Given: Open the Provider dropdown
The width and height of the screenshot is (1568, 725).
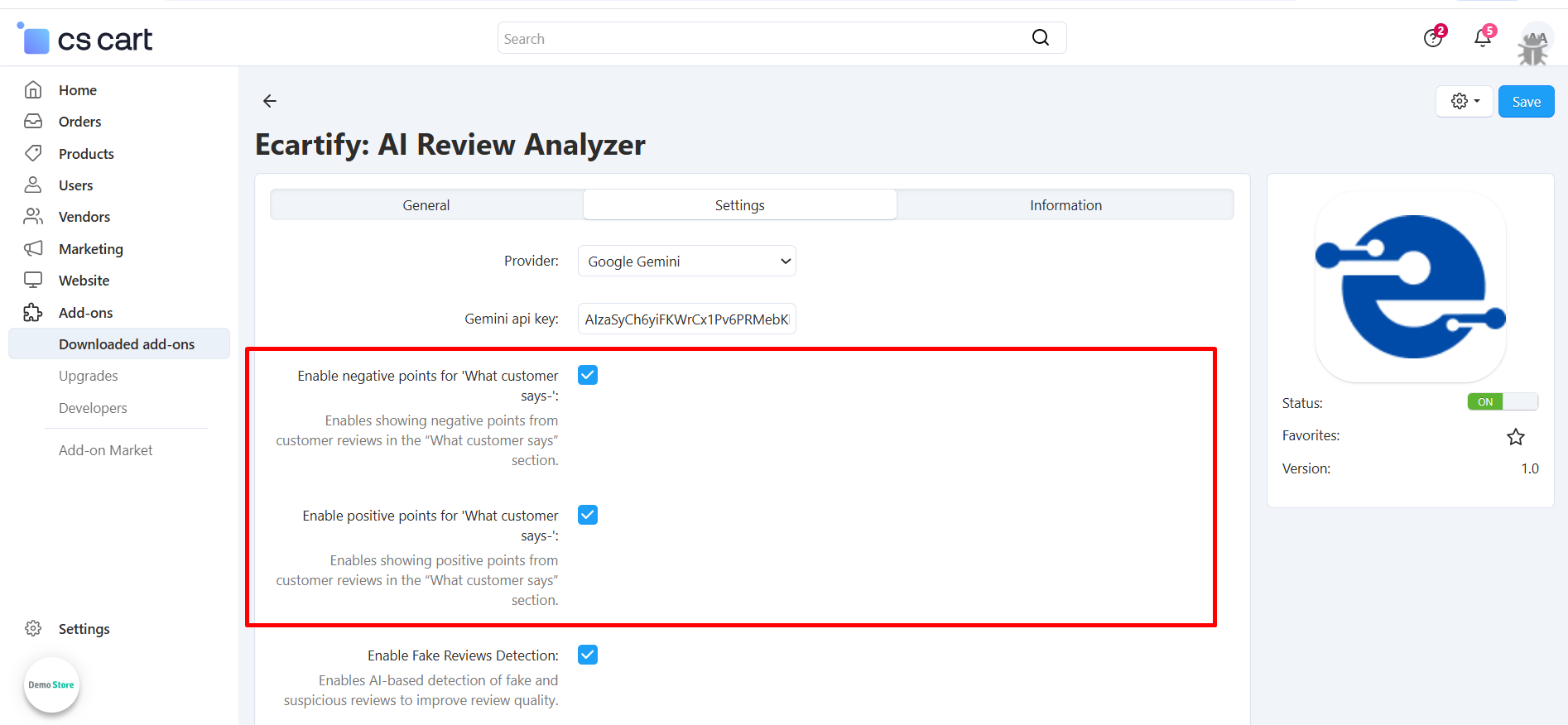Looking at the screenshot, I should (x=686, y=262).
